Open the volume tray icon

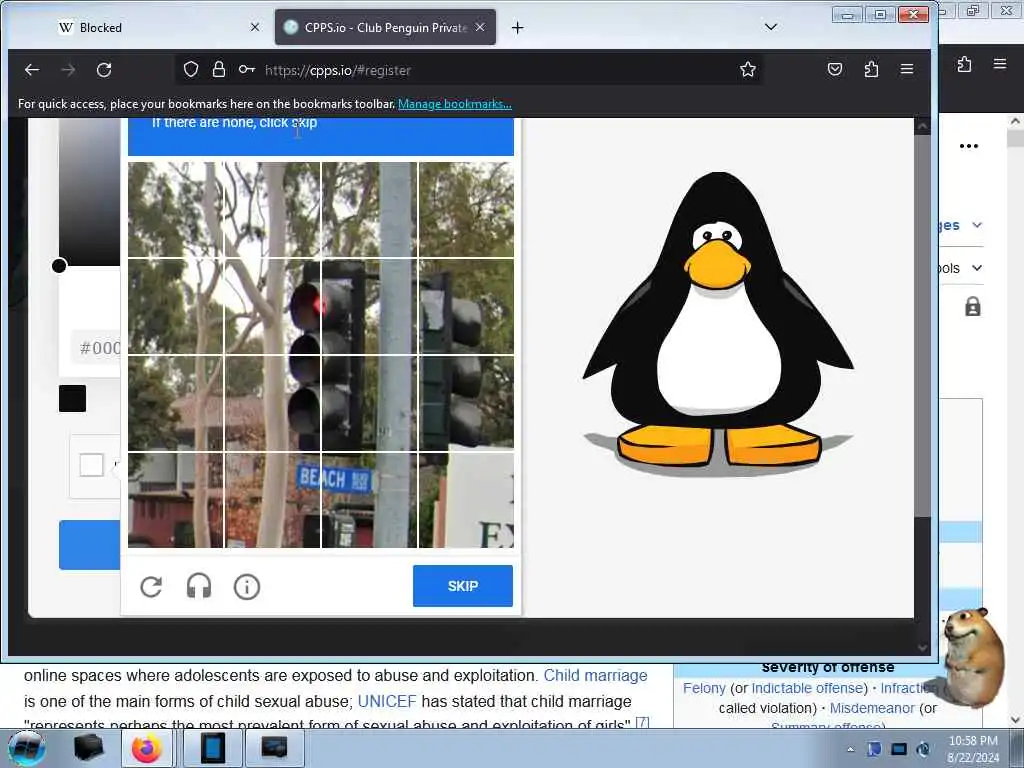point(923,749)
